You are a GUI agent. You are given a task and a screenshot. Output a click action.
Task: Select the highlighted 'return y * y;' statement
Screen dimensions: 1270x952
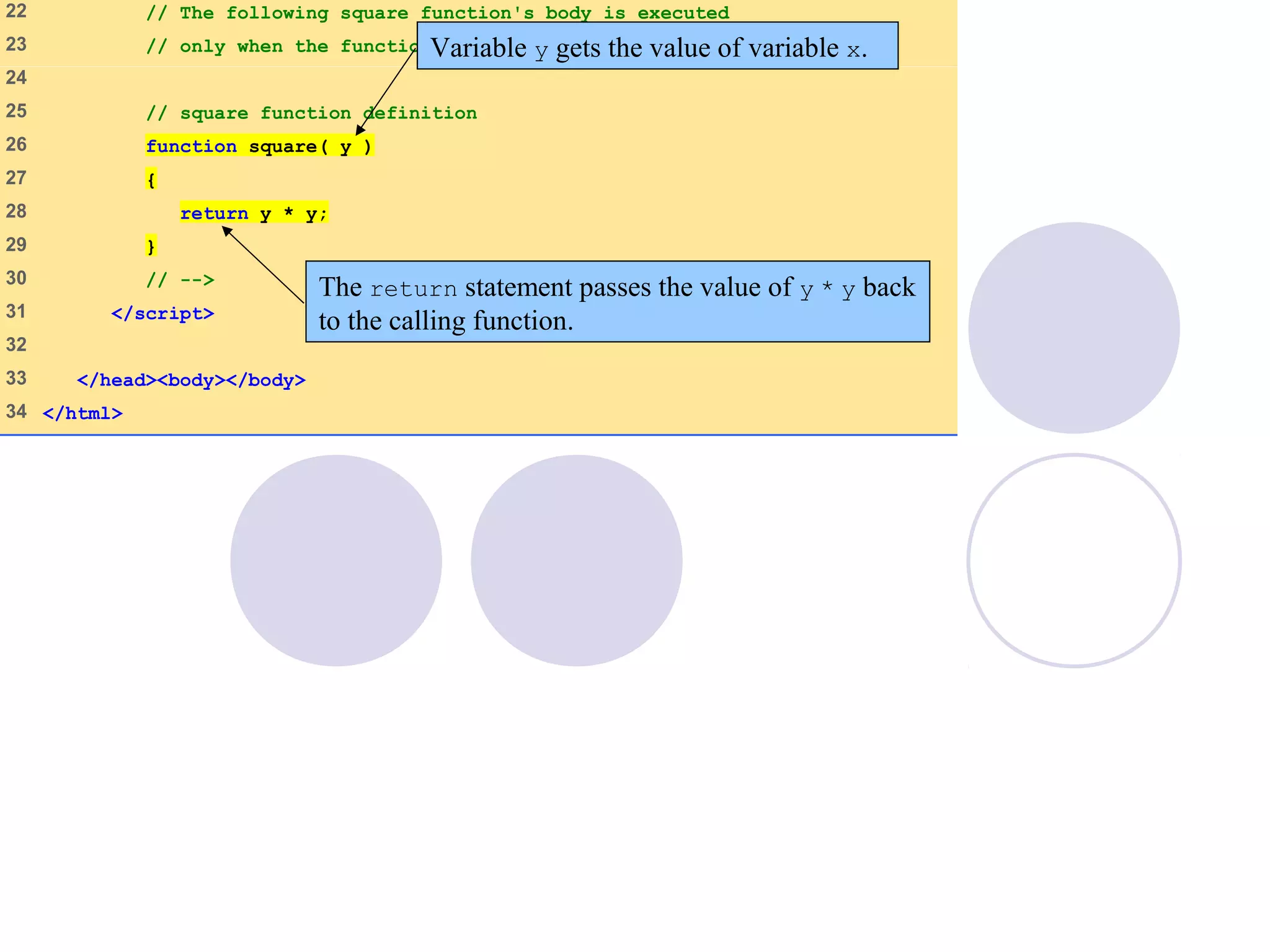click(254, 213)
